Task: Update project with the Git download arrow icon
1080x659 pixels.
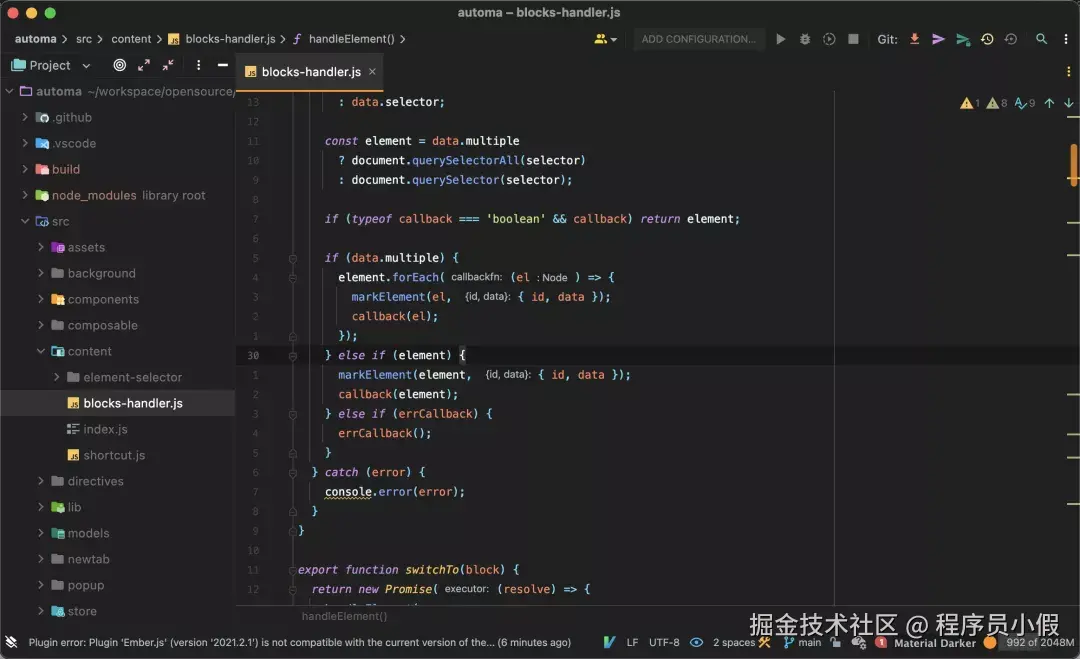Action: coord(914,39)
